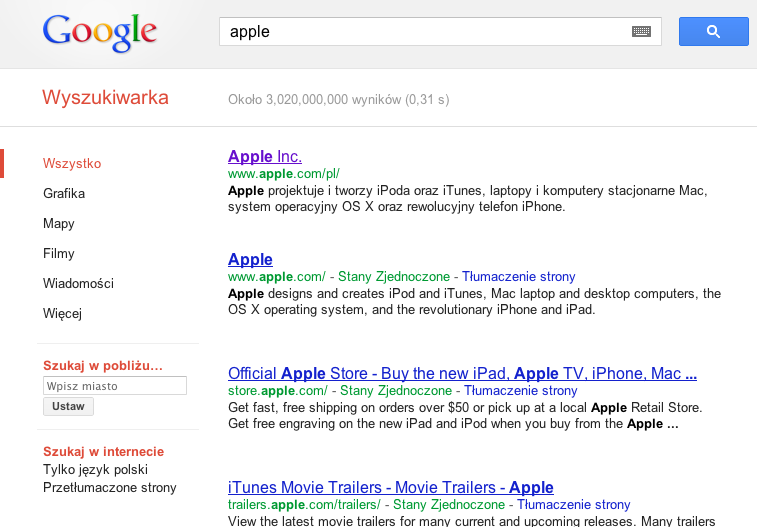This screenshot has width=757, height=527.
Task: Click the blue magnifier search button
Action: (x=714, y=32)
